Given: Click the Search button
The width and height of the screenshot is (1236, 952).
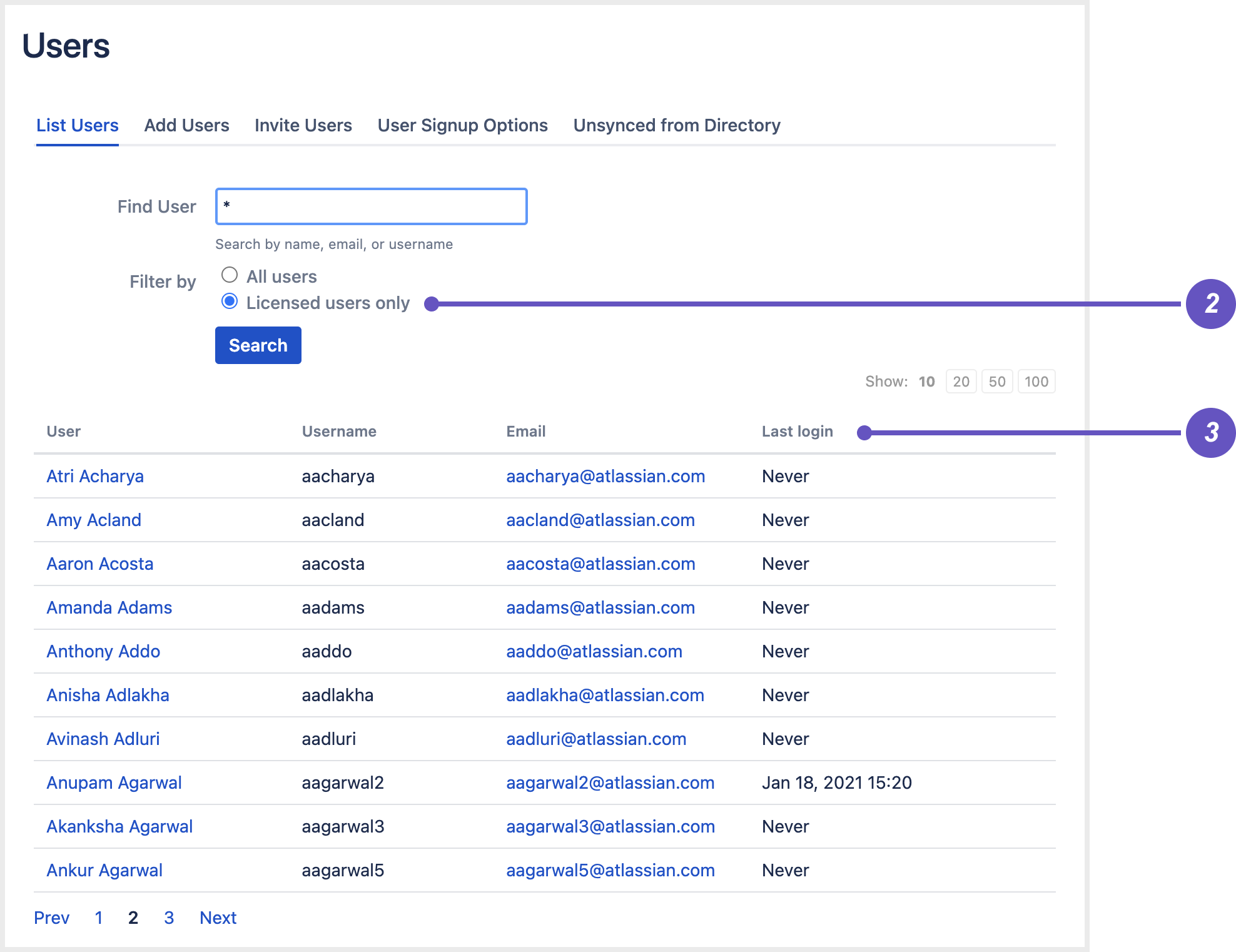Looking at the screenshot, I should tap(258, 345).
